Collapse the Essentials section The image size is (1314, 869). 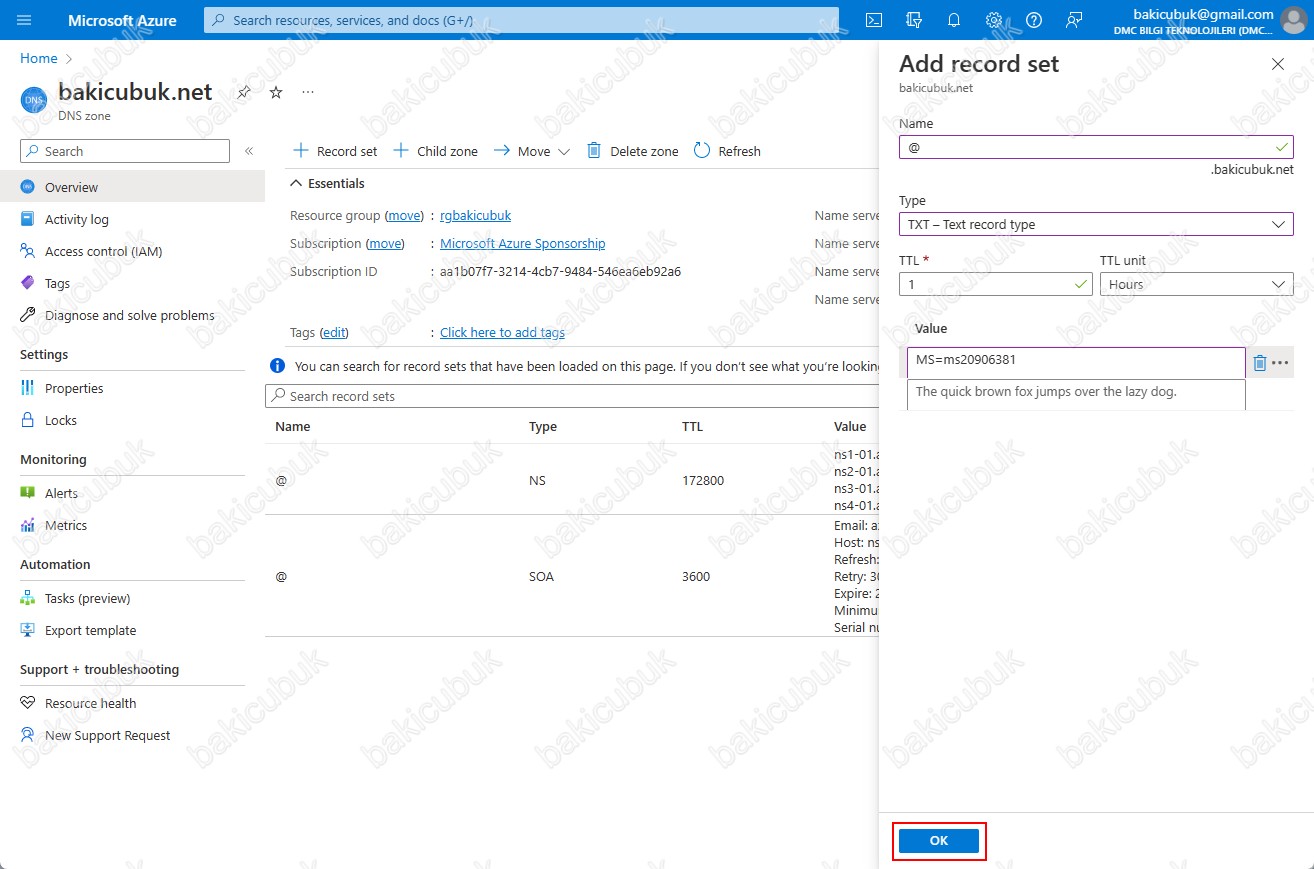[x=327, y=183]
